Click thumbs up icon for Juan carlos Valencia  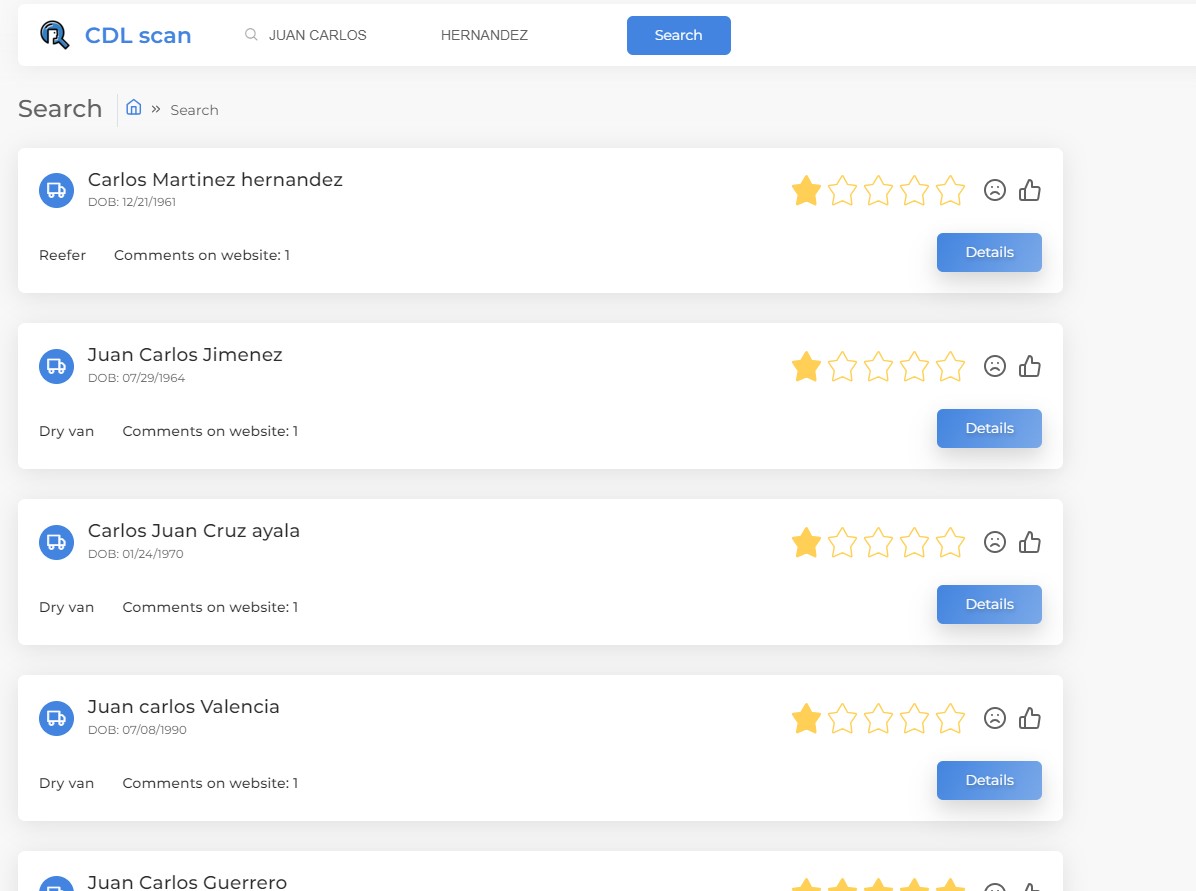pos(1030,718)
